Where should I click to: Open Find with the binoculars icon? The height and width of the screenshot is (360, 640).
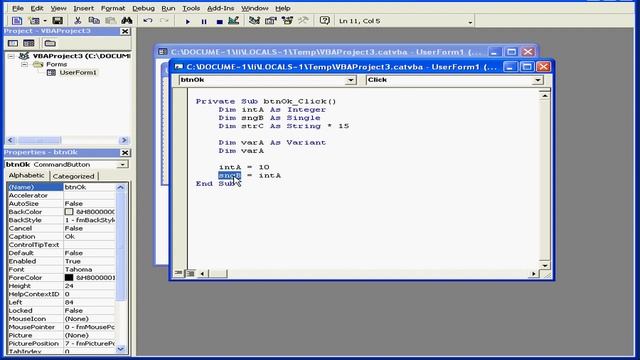(x=127, y=21)
